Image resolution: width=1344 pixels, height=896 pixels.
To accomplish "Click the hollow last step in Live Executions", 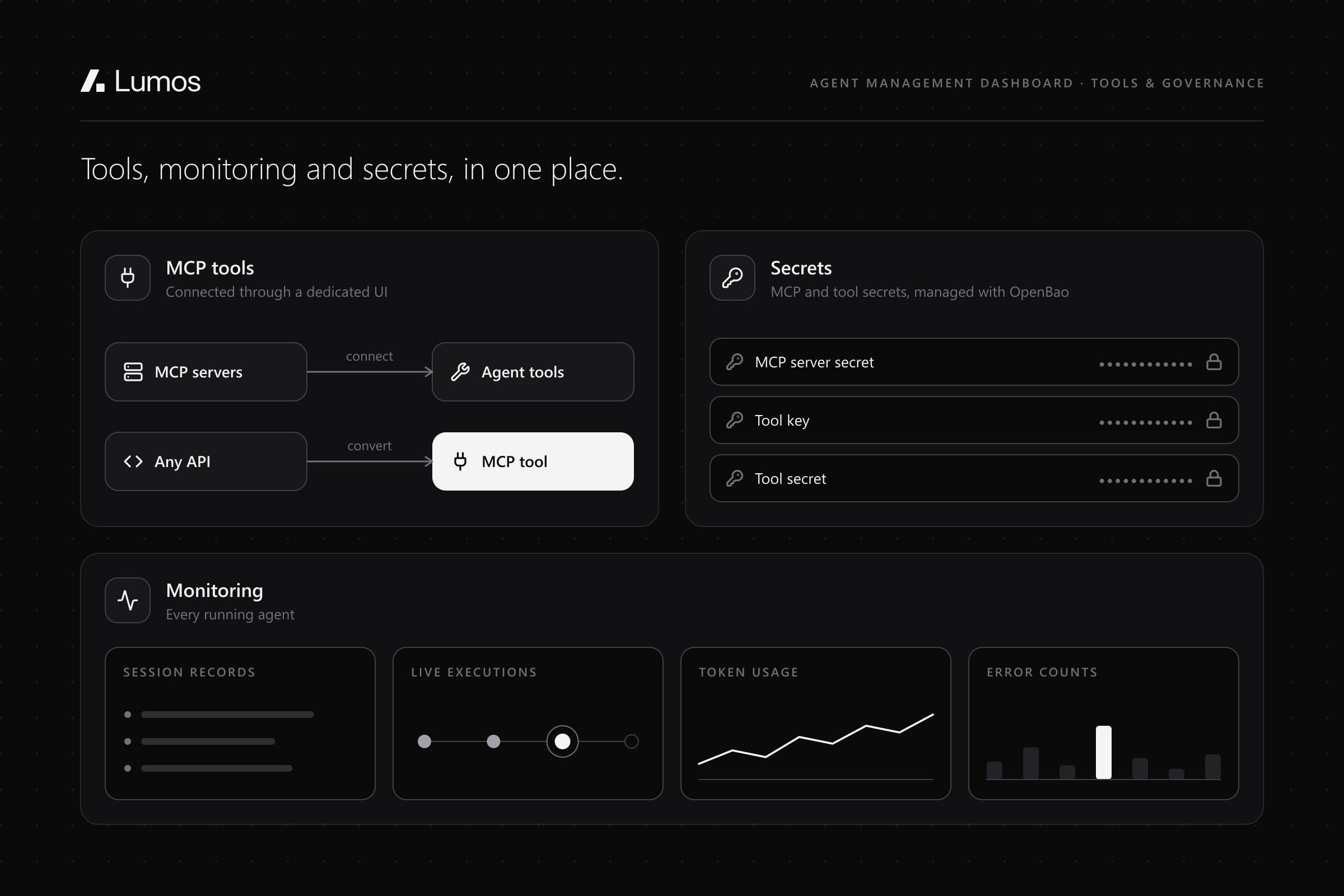I will [632, 741].
